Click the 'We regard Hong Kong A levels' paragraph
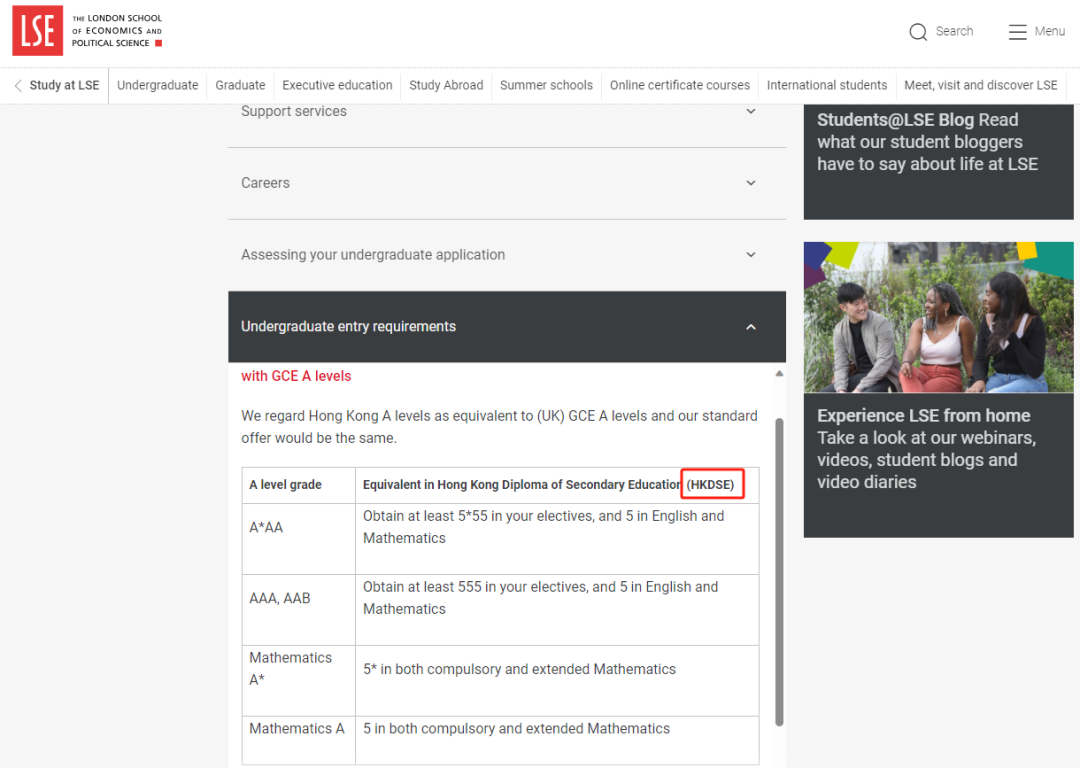The width and height of the screenshot is (1080, 768). click(499, 427)
